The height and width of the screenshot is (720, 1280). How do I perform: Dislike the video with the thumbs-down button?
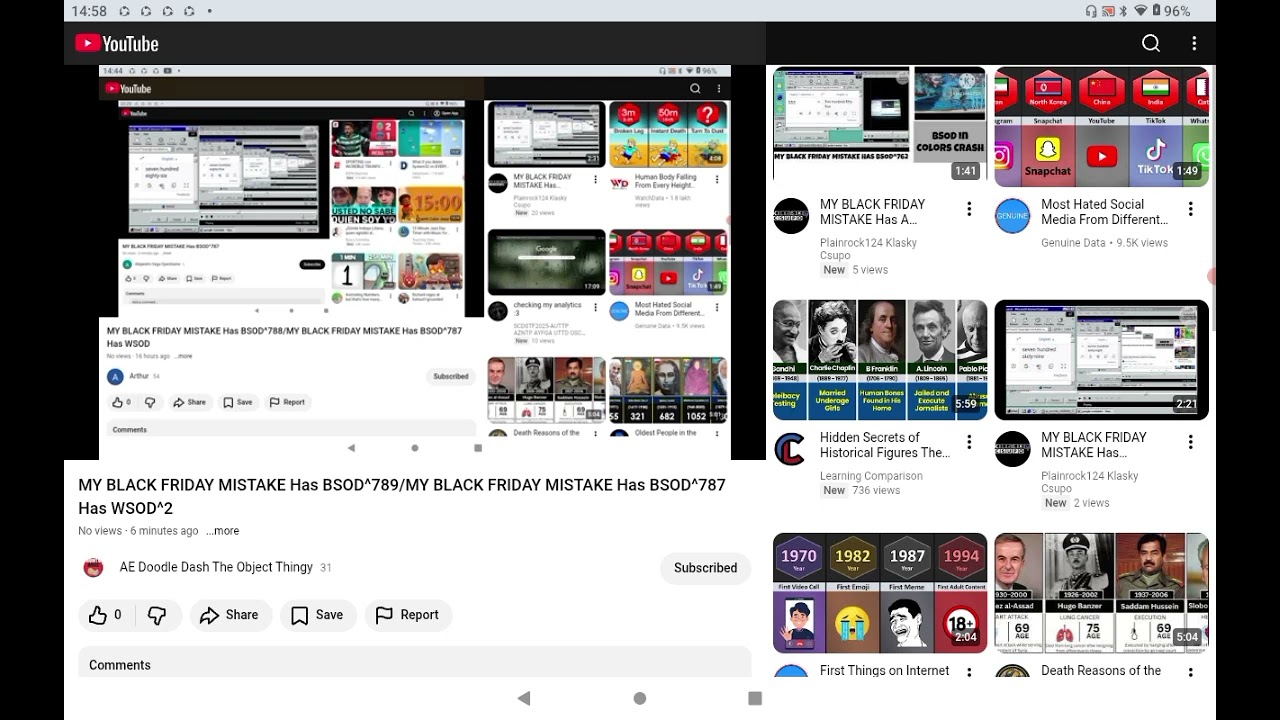(157, 615)
